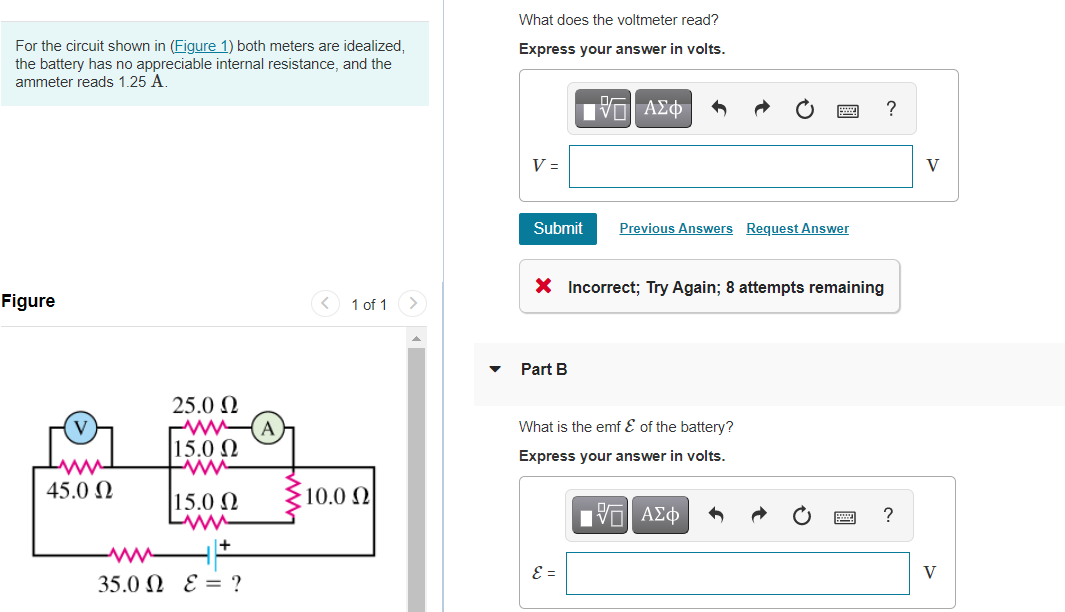Click the redo arrow in Part A toolbar
This screenshot has height=612, width=1065.
point(762,109)
